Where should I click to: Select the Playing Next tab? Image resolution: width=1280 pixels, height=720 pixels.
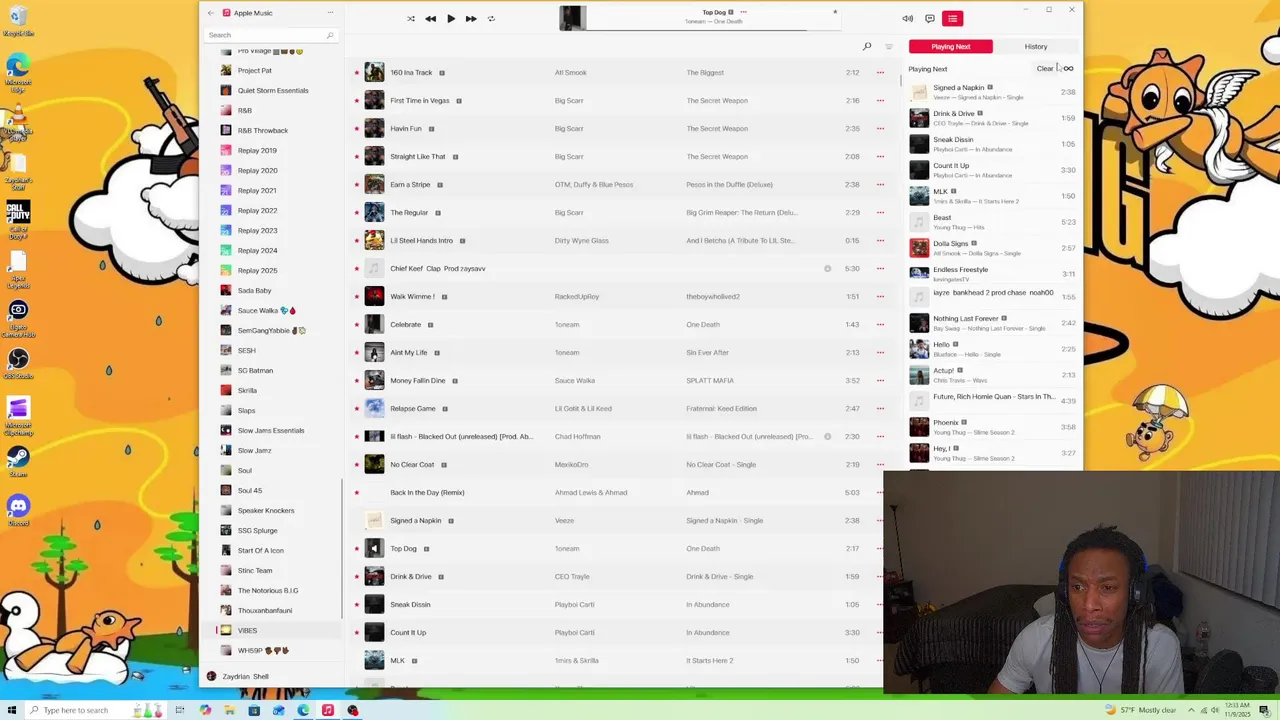[x=951, y=46]
